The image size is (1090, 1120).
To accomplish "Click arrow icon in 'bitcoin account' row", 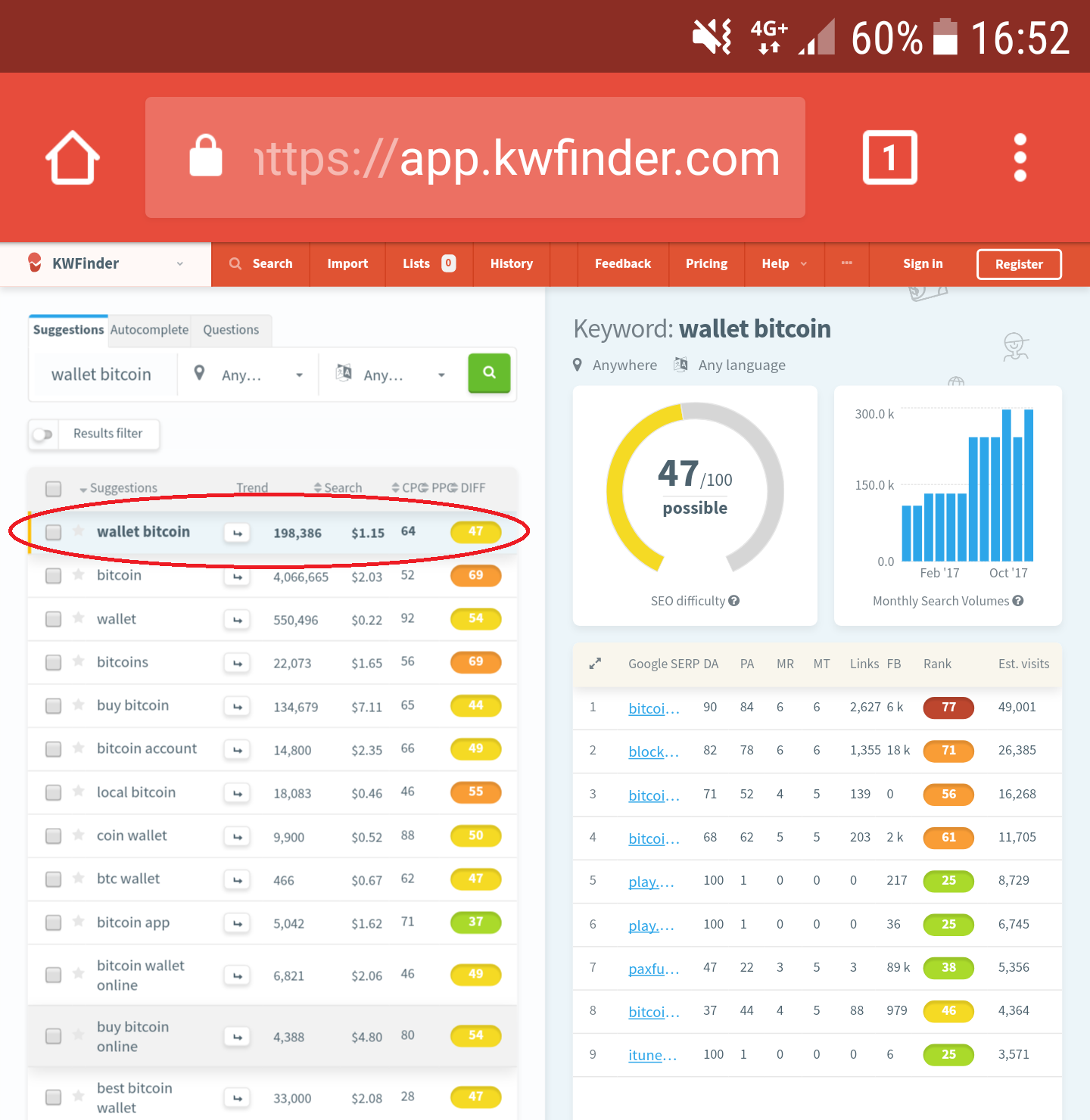I will click(x=237, y=750).
